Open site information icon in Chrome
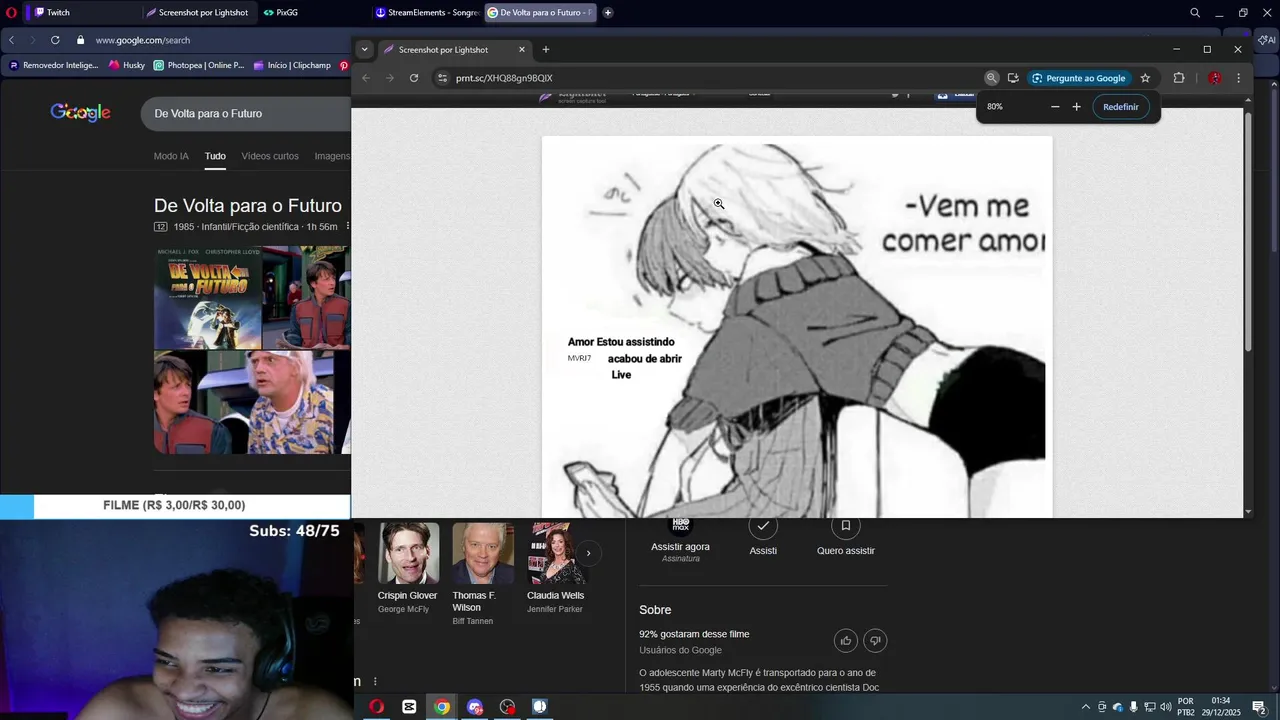The width and height of the screenshot is (1280, 720). click(443, 78)
